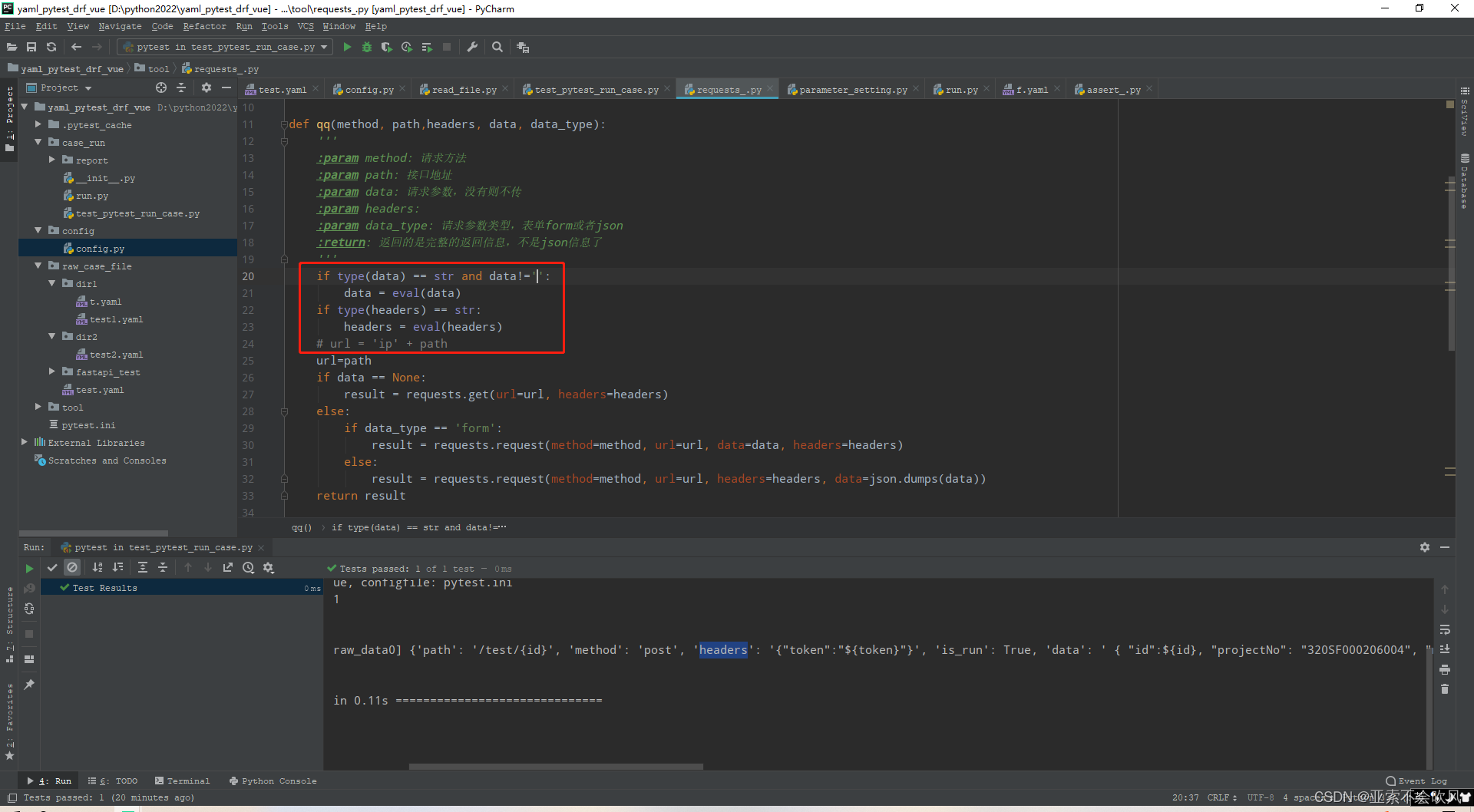Clear console with trash icon
This screenshot has height=812, width=1474.
click(1445, 689)
